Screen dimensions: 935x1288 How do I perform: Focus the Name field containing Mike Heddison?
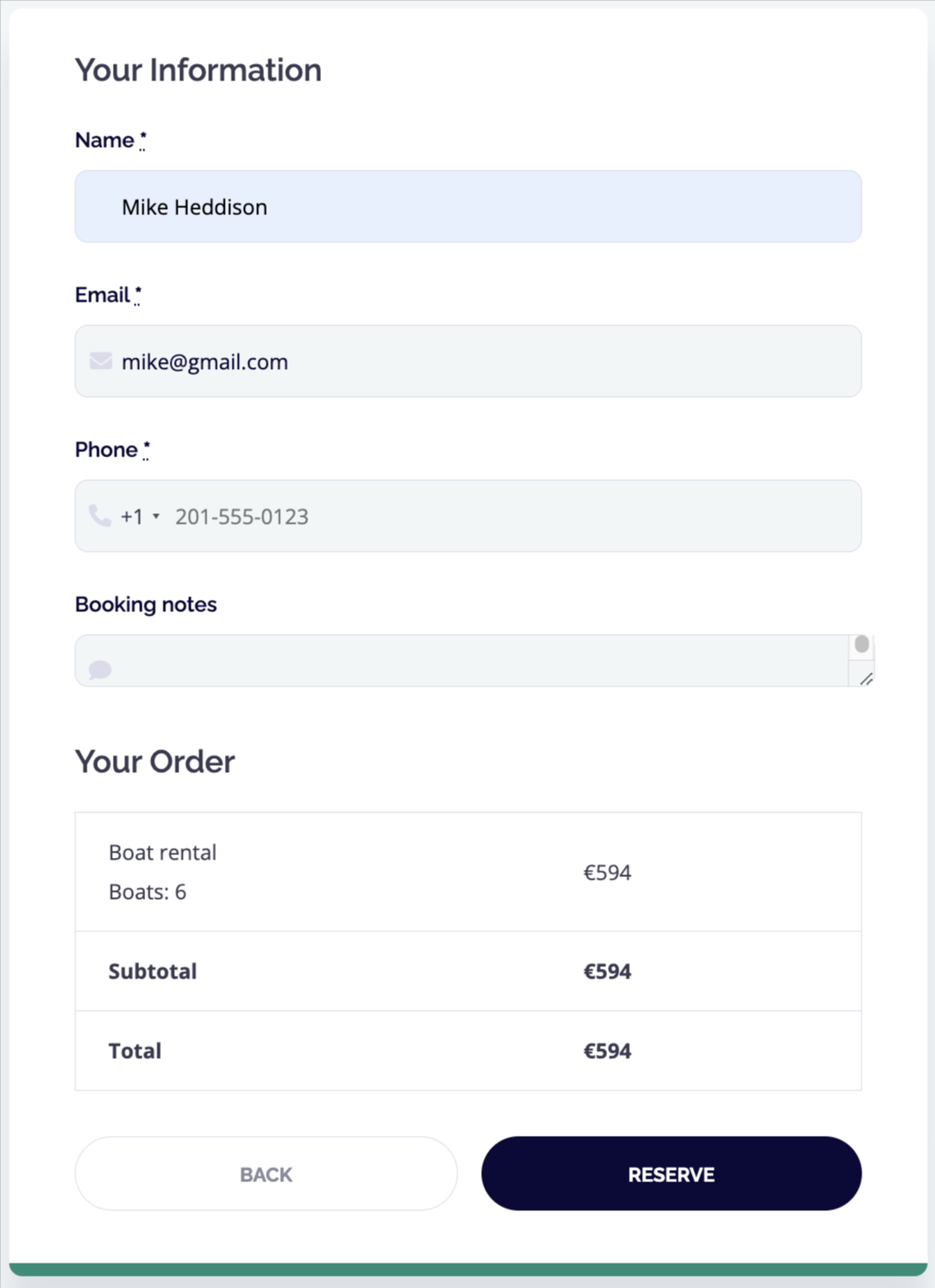pos(468,207)
